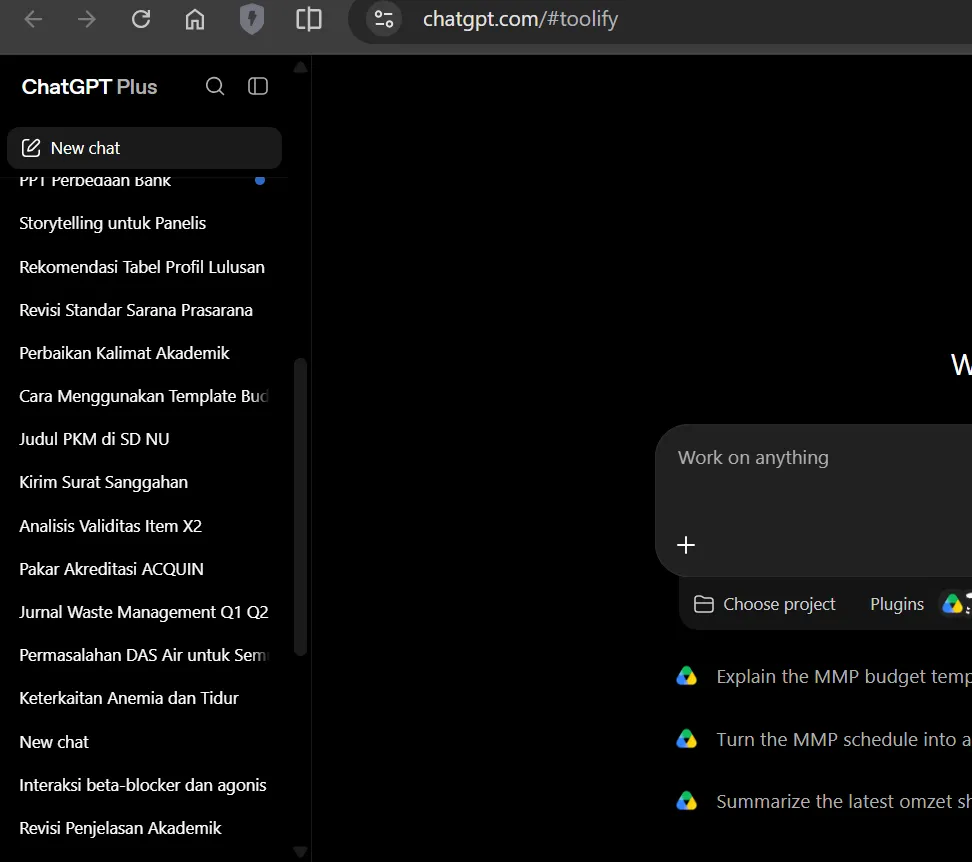This screenshot has width=972, height=862.
Task: Click the sidebar scrollbar thumb
Action: point(301,506)
